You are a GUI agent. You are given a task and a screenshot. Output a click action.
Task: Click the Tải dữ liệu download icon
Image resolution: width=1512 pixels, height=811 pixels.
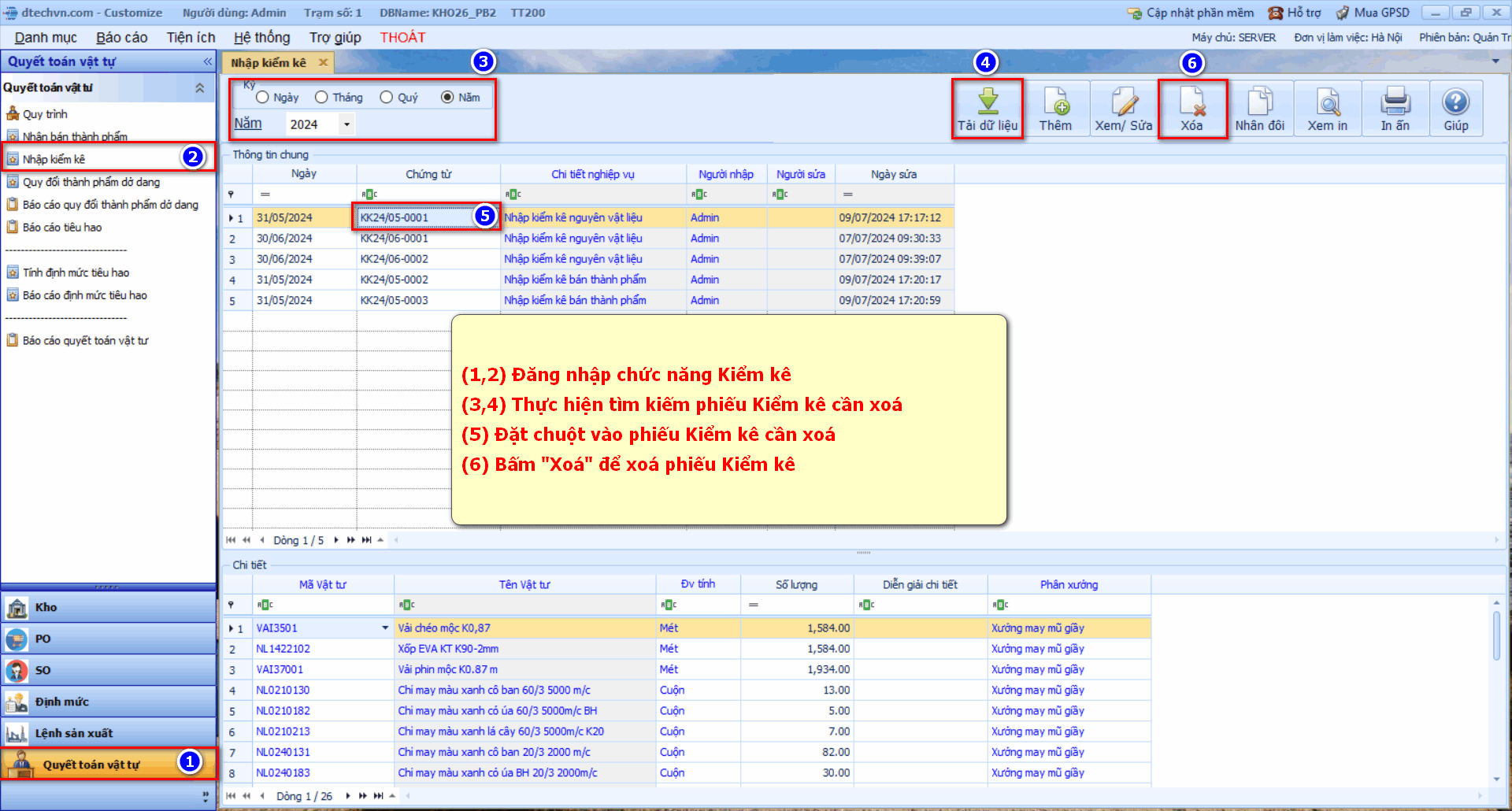pos(987,102)
